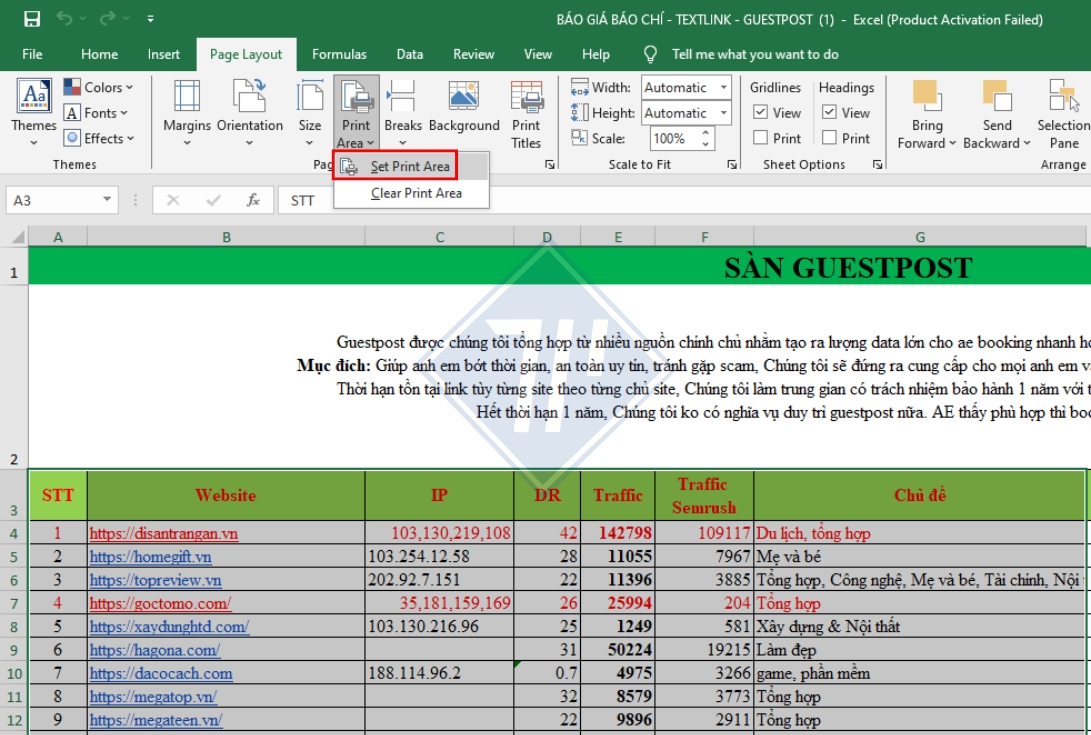1091x735 pixels.
Task: Click the Redo arrow icon
Action: [106, 19]
